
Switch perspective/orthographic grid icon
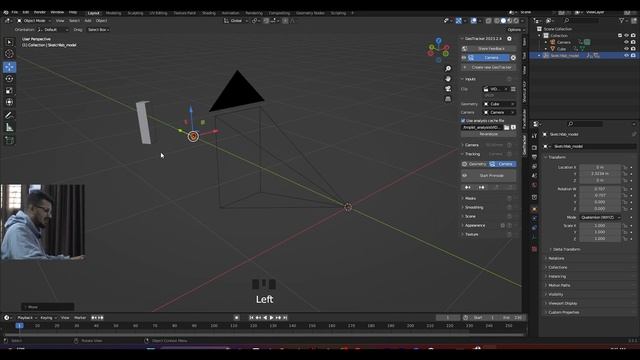coord(448,99)
